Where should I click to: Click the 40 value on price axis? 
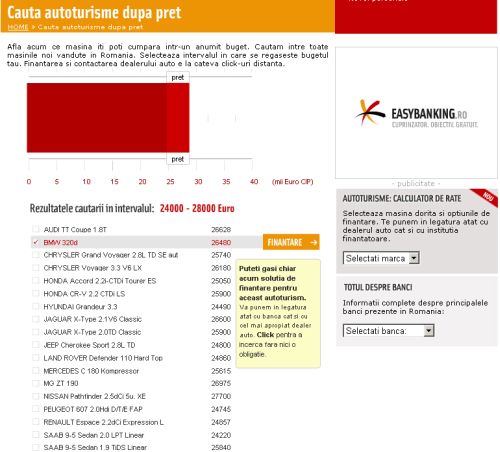pyautogui.click(x=254, y=182)
